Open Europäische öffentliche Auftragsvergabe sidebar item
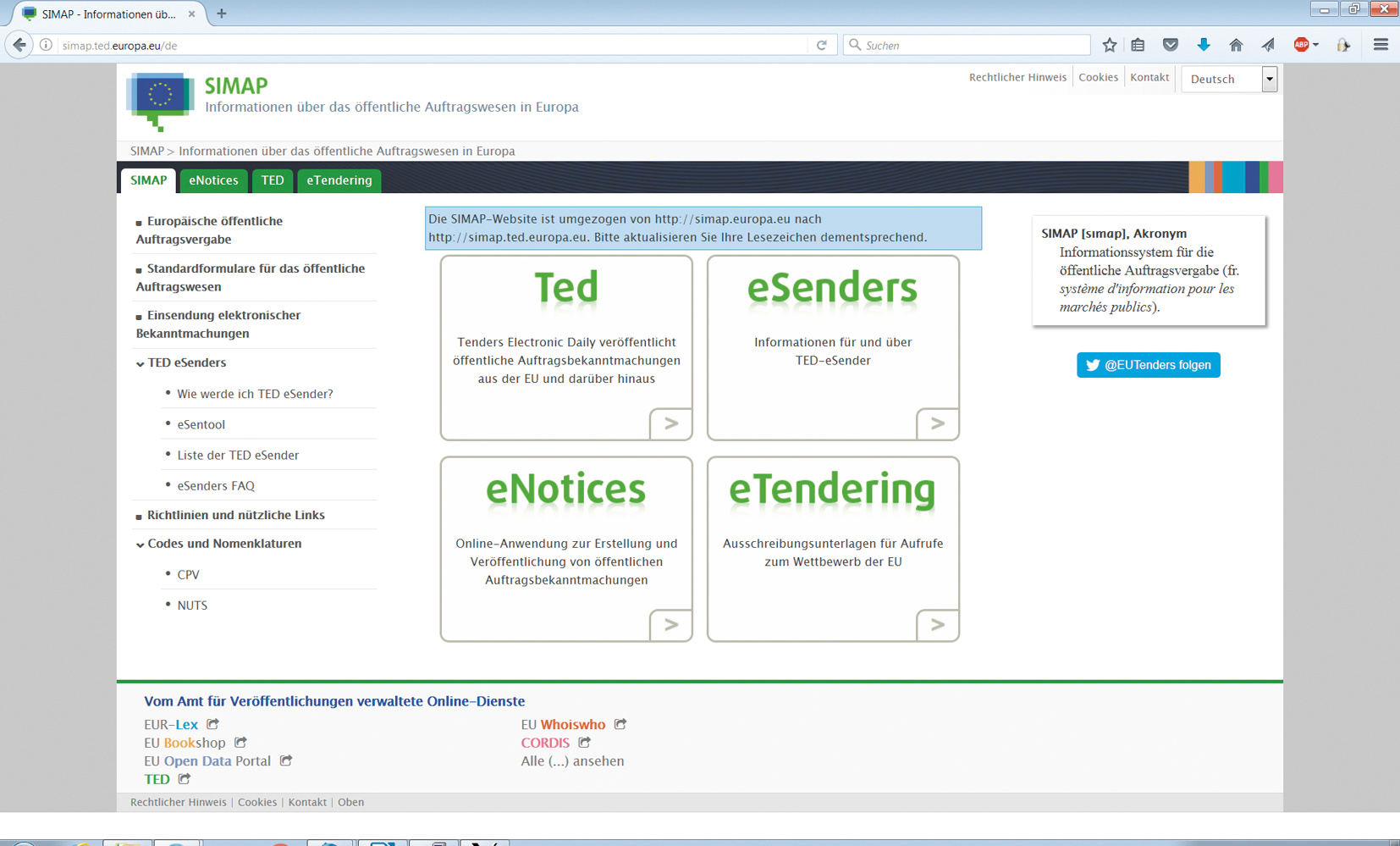Screen dimensions: 1400x846 click(x=209, y=230)
